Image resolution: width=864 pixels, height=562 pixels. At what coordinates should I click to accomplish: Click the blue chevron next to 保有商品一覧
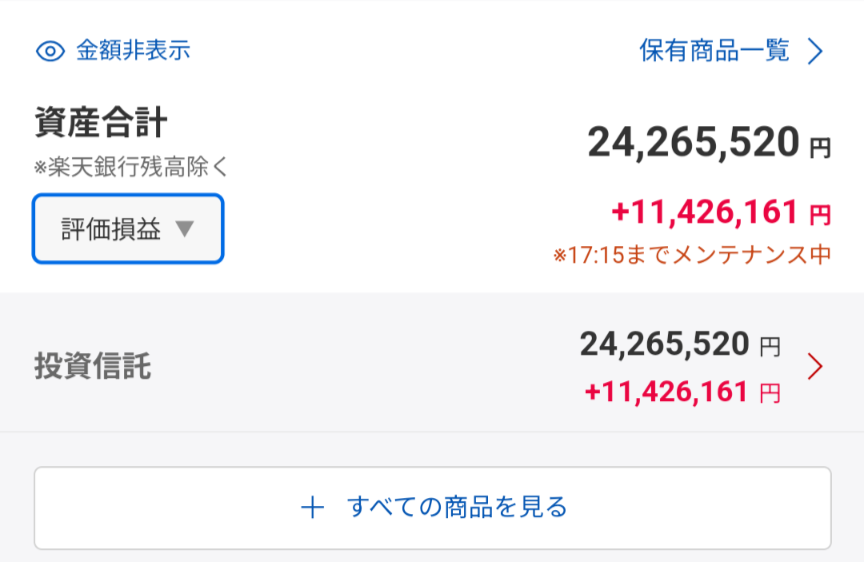coord(815,51)
